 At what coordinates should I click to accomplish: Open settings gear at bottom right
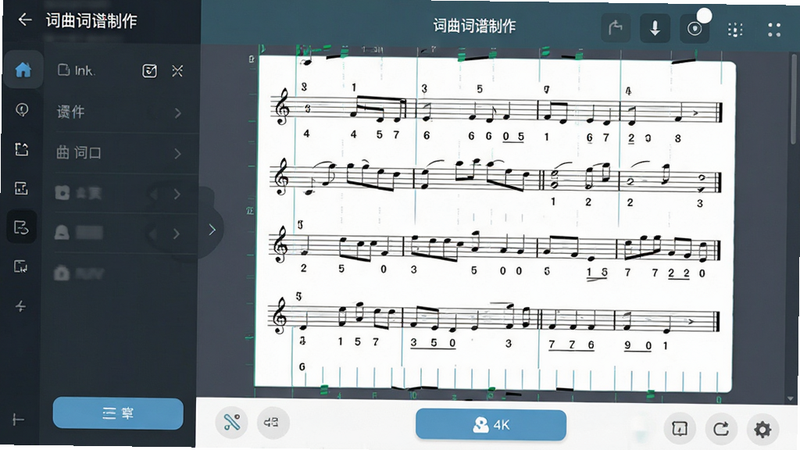762,429
